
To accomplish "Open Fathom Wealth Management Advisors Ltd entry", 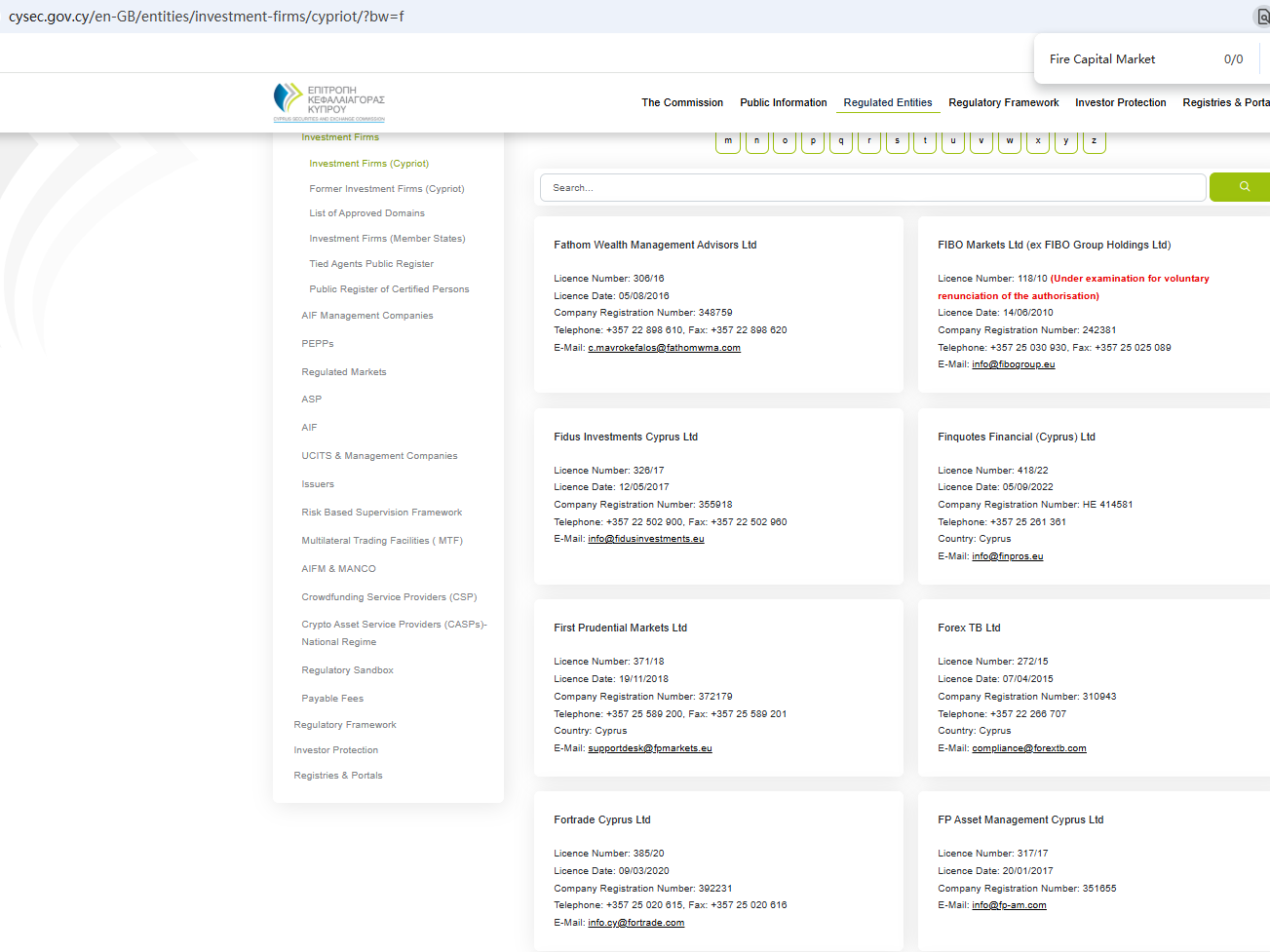I will pos(655,246).
